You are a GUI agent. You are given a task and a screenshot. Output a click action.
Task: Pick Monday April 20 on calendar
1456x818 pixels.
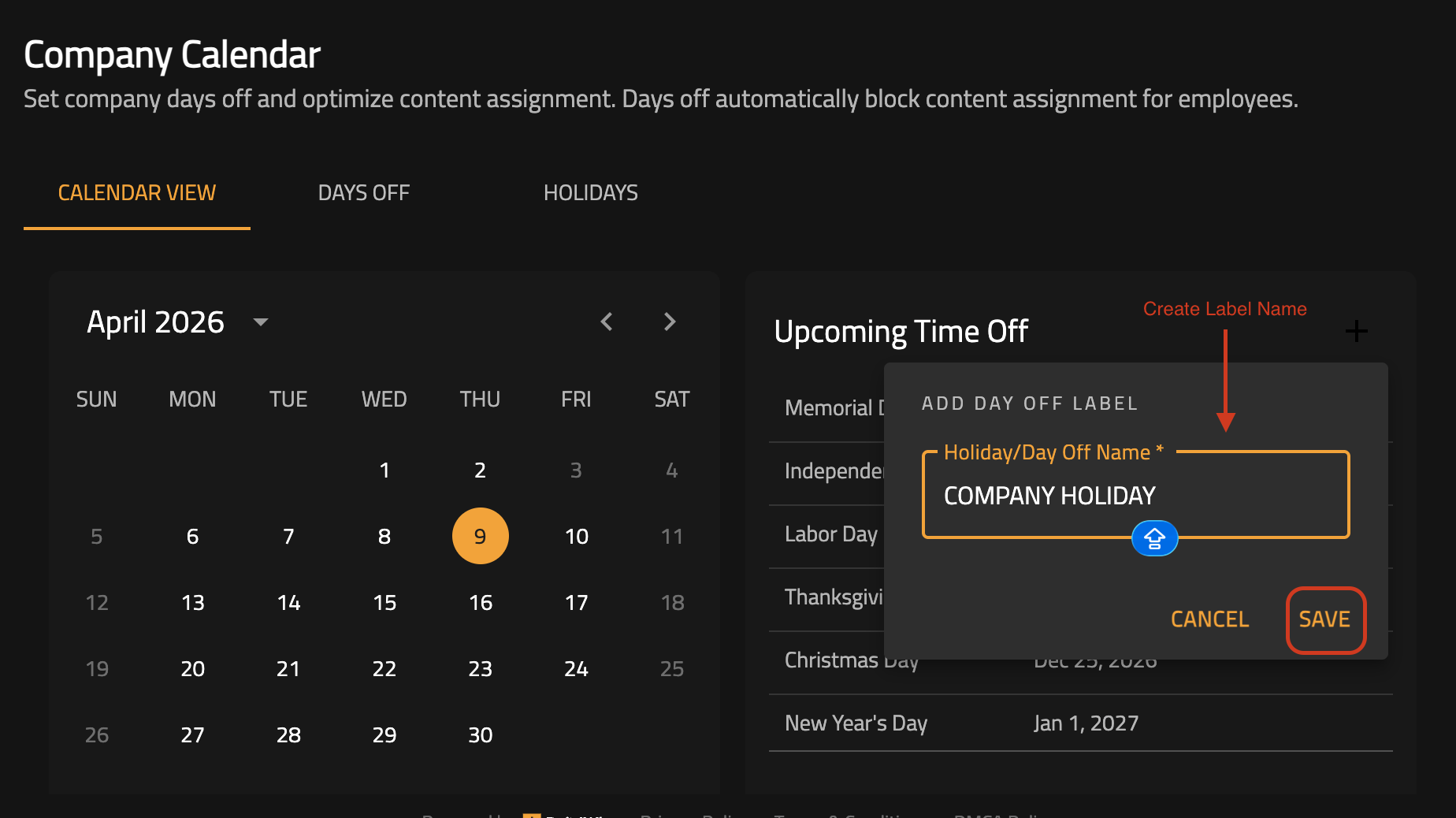(x=192, y=669)
